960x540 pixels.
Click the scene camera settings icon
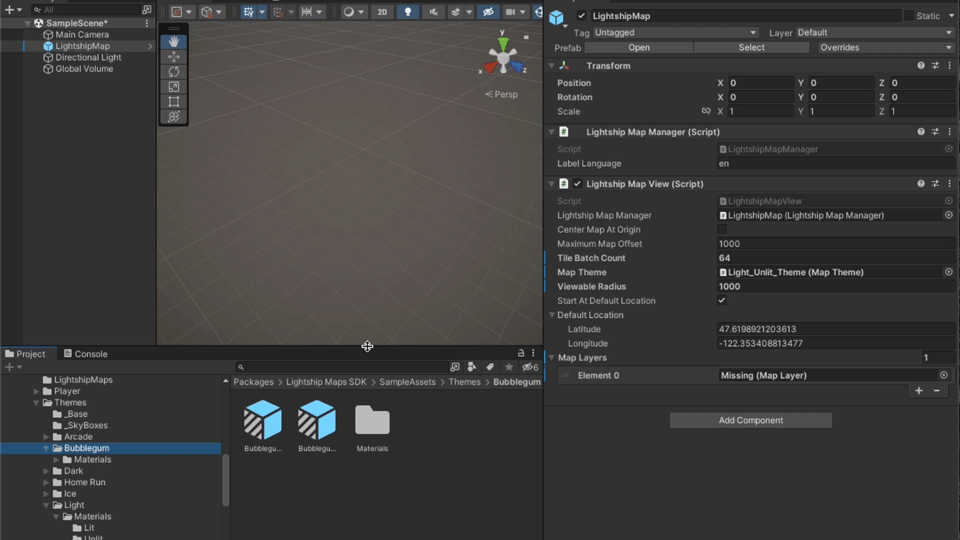(x=510, y=12)
